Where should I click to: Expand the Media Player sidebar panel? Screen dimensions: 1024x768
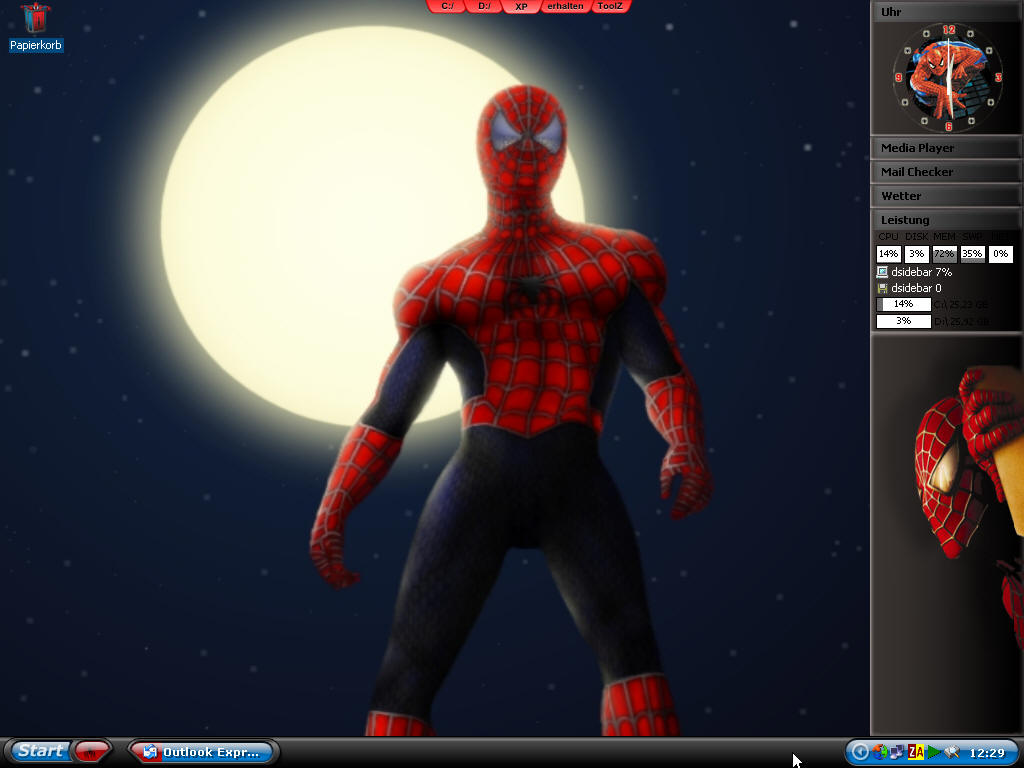coord(946,148)
